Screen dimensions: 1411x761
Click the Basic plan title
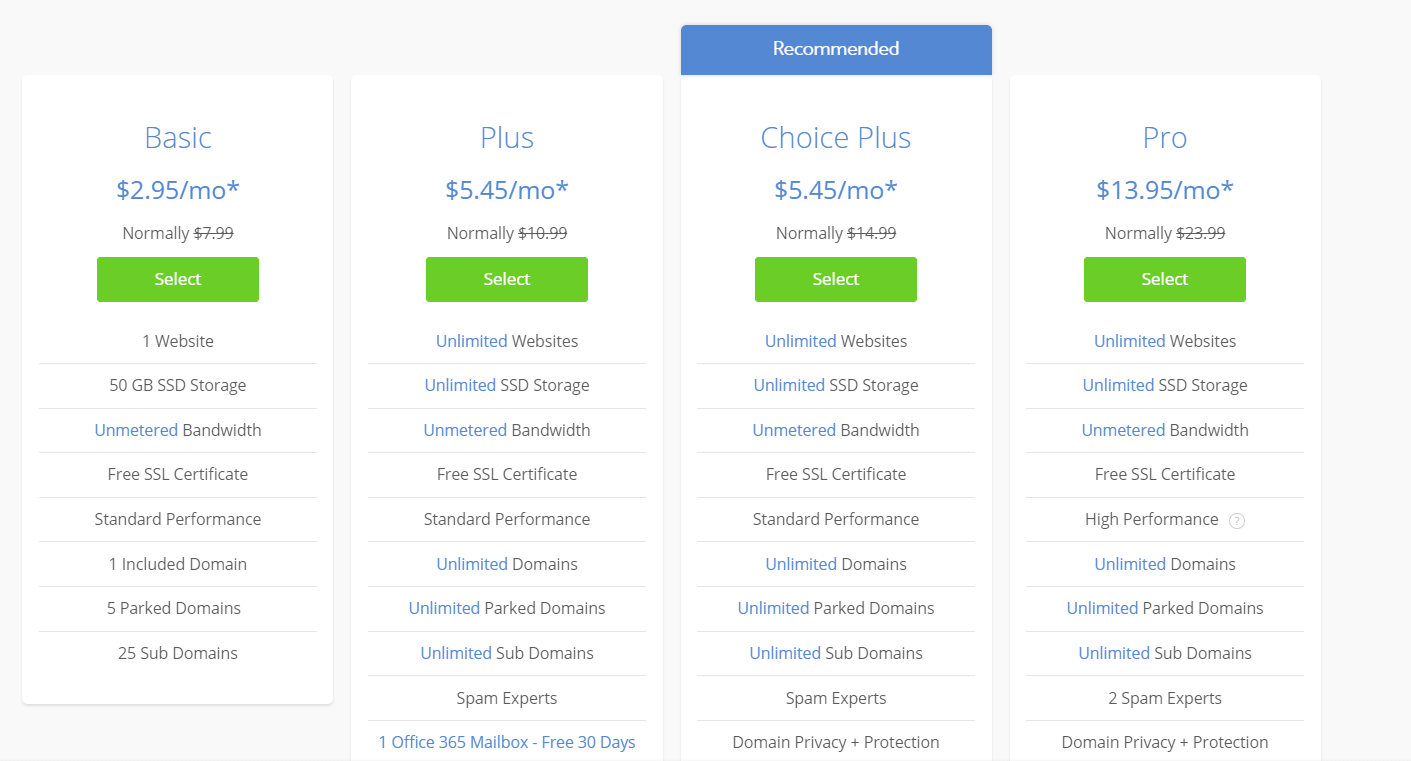[178, 137]
